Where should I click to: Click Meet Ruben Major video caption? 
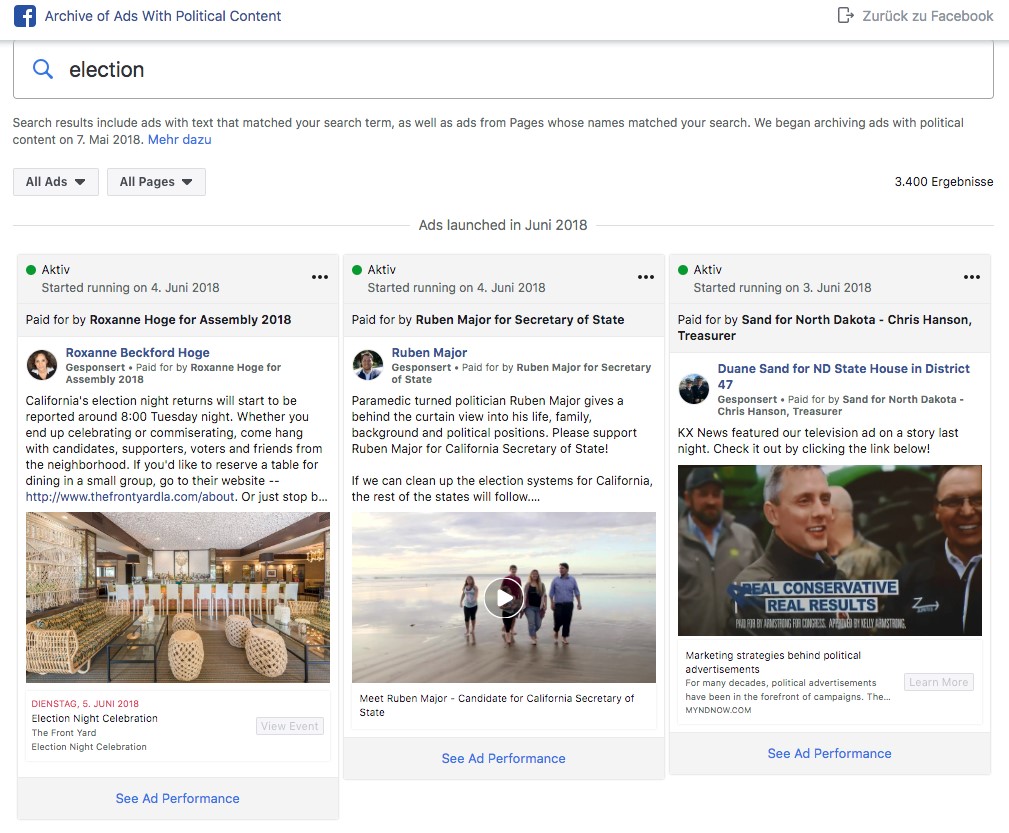click(x=496, y=706)
